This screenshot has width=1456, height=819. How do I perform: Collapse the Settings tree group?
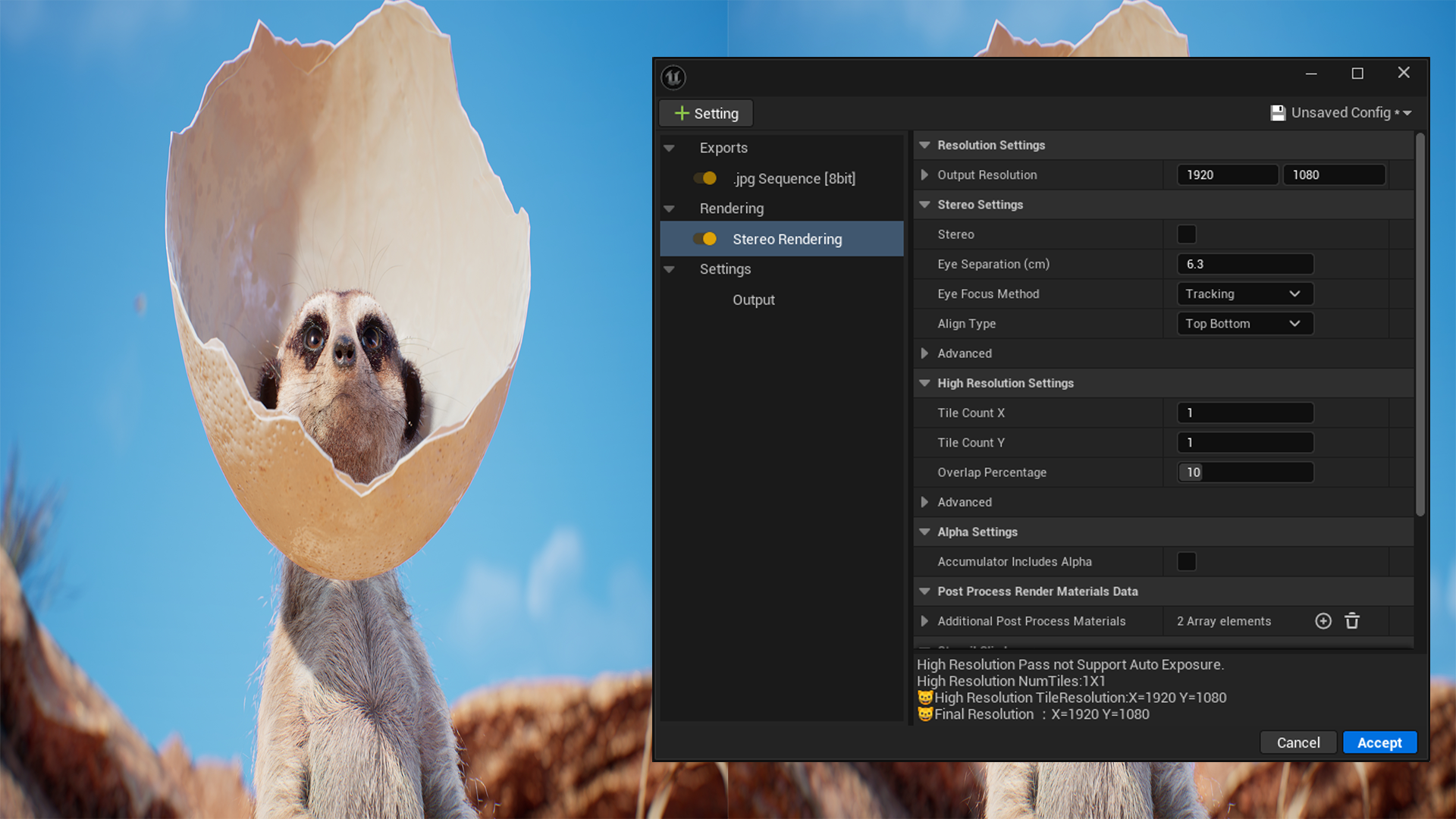point(669,269)
